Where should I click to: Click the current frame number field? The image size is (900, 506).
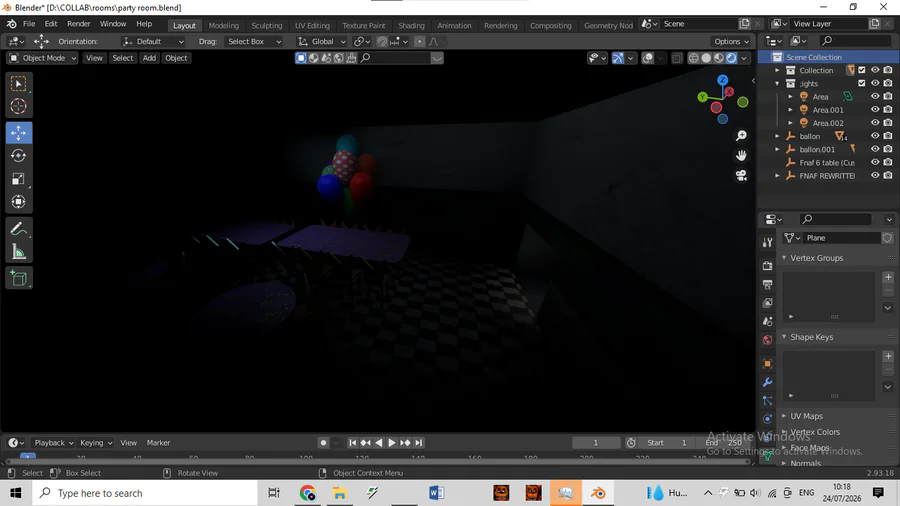point(596,443)
